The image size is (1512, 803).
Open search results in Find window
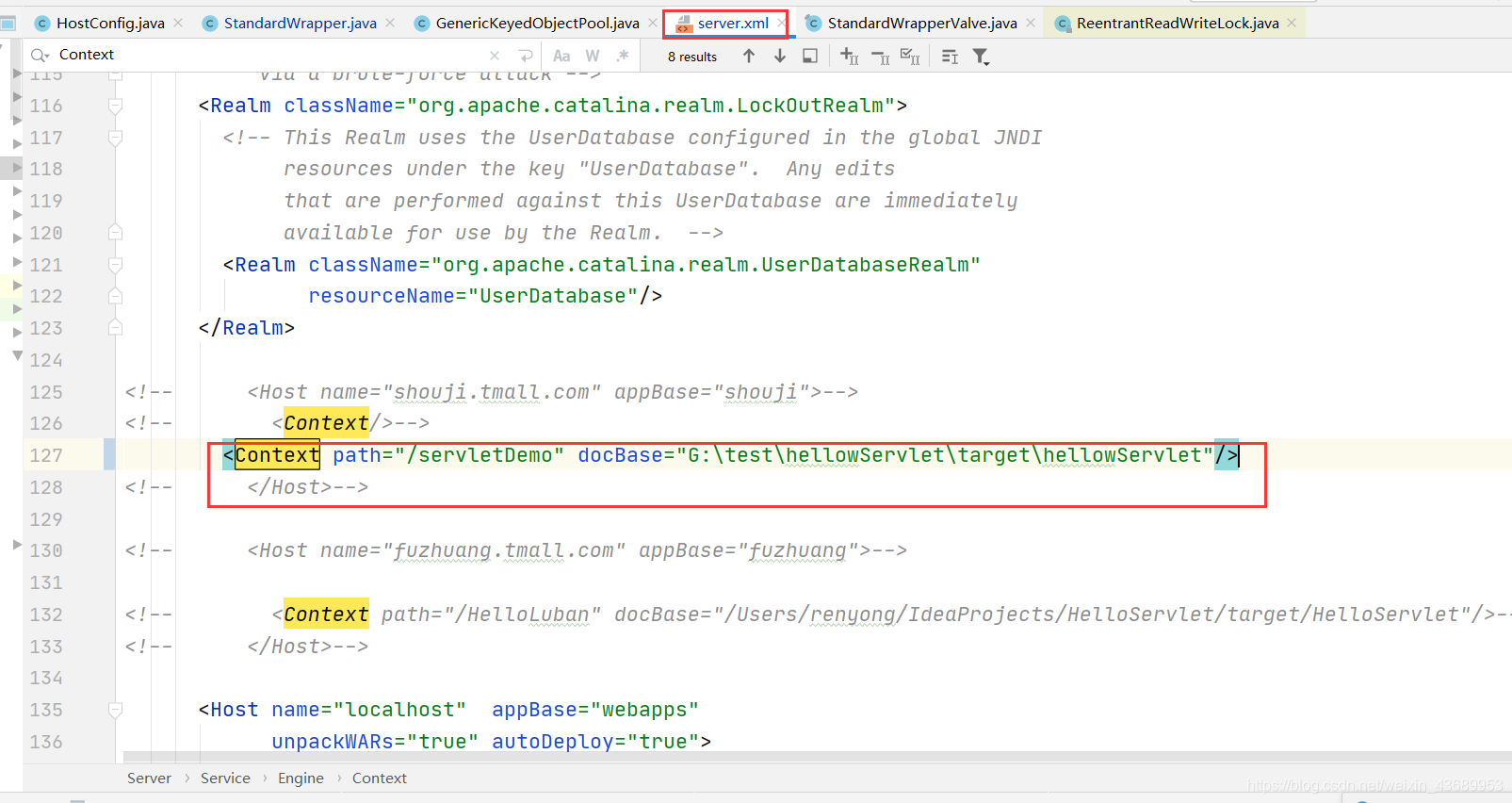[x=810, y=56]
